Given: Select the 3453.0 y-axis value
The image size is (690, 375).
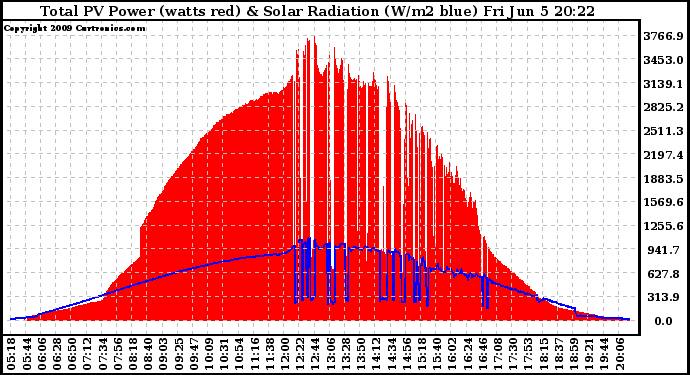Looking at the screenshot, I should pos(663,60).
